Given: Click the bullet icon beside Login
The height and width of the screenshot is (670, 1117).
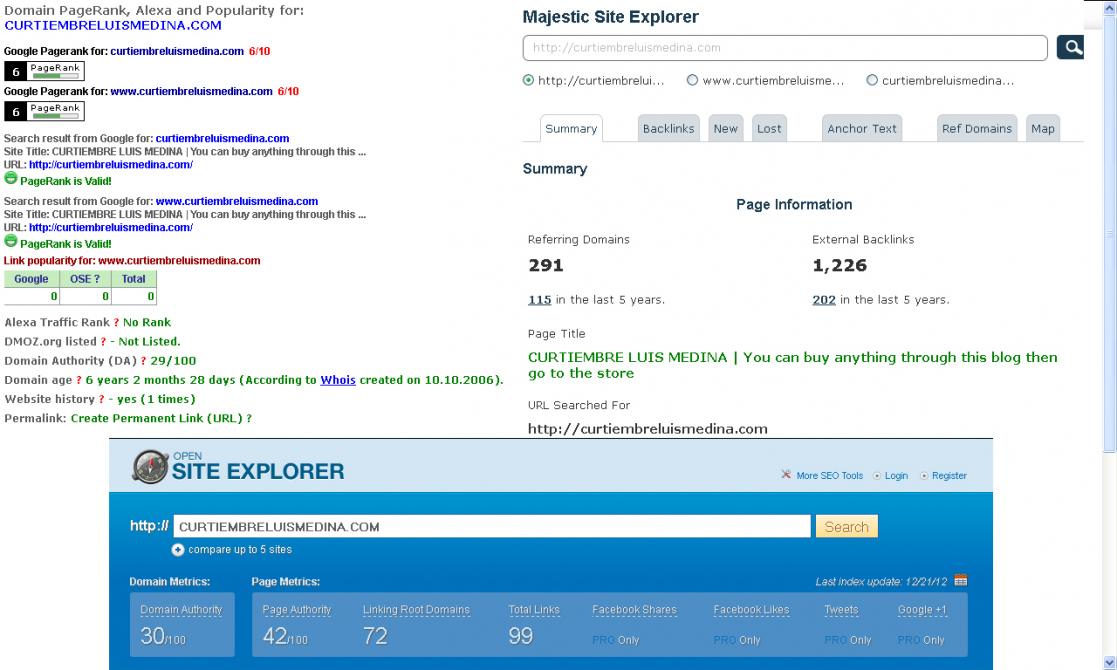Looking at the screenshot, I should 877,476.
